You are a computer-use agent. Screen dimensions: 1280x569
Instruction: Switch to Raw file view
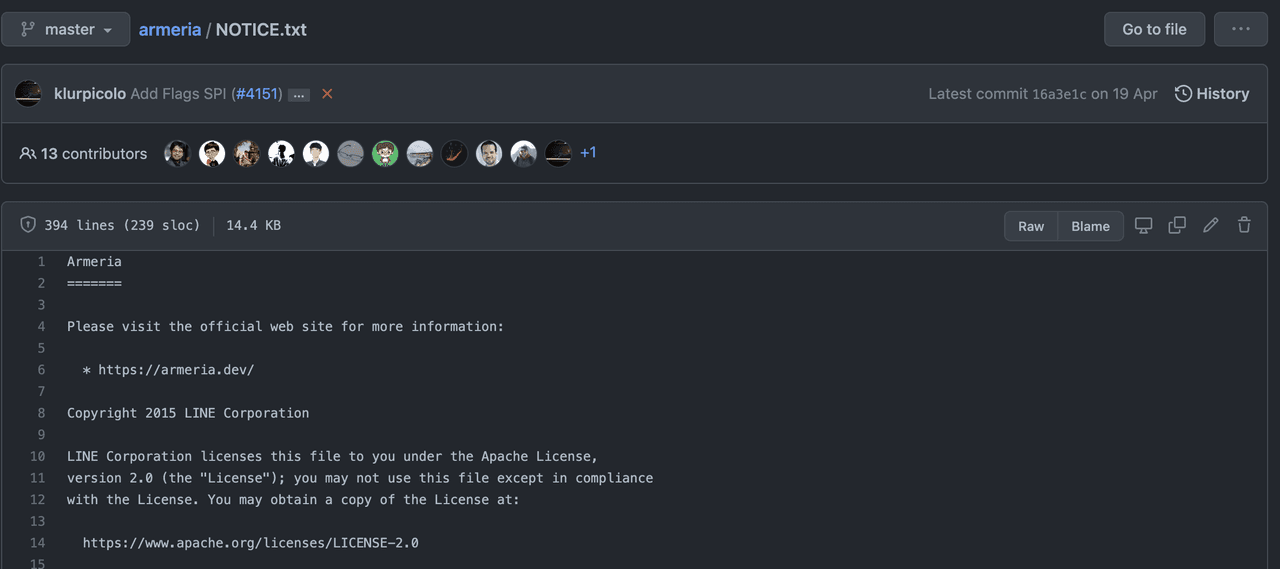click(x=1031, y=226)
